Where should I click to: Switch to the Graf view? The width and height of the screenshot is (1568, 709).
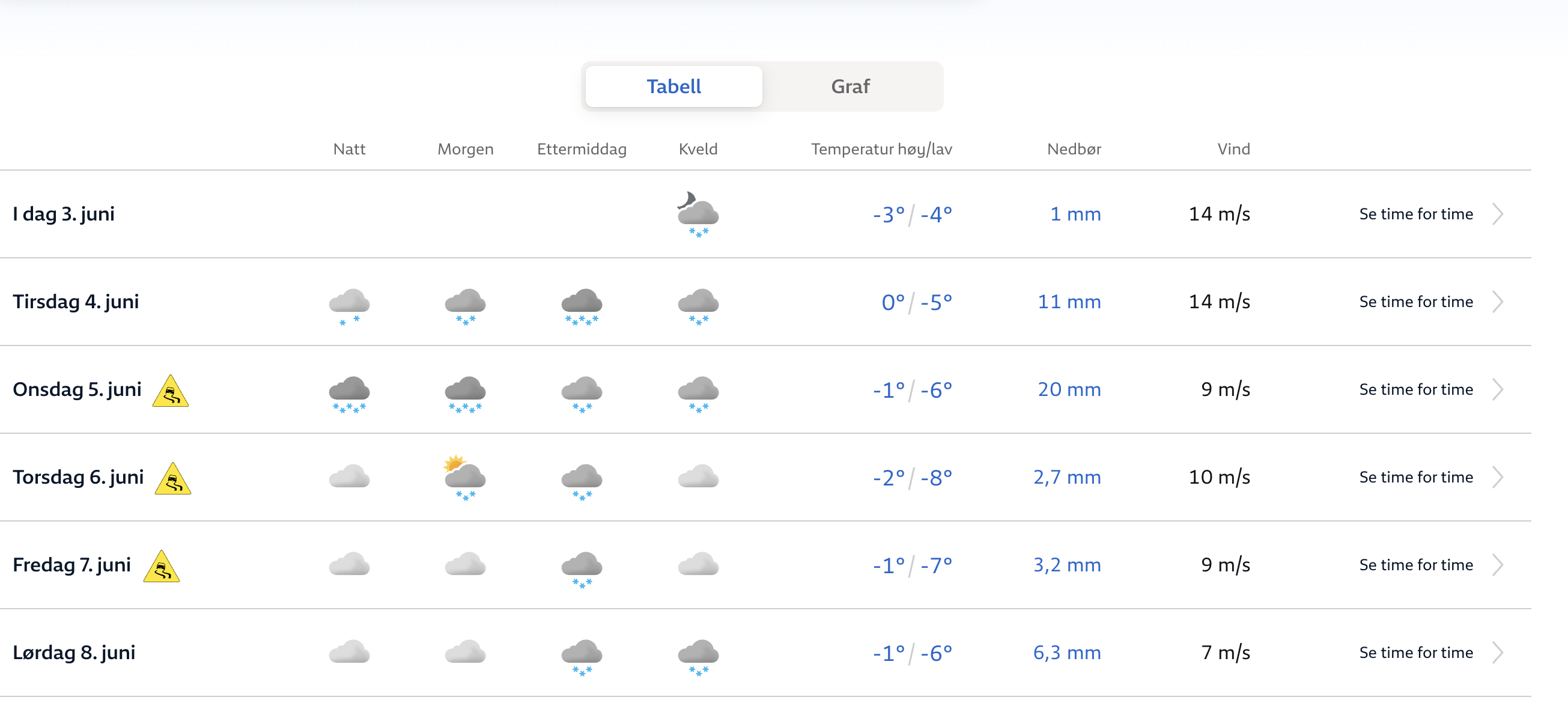coord(849,87)
